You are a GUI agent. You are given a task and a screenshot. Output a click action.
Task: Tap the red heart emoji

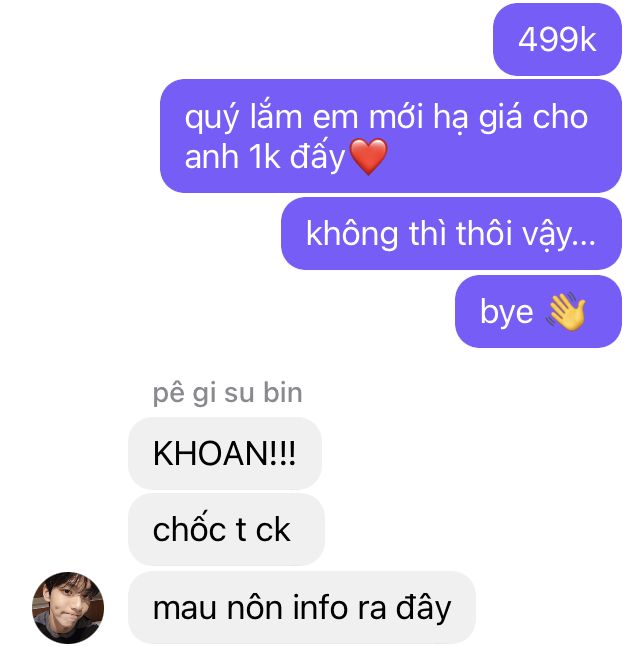(368, 156)
